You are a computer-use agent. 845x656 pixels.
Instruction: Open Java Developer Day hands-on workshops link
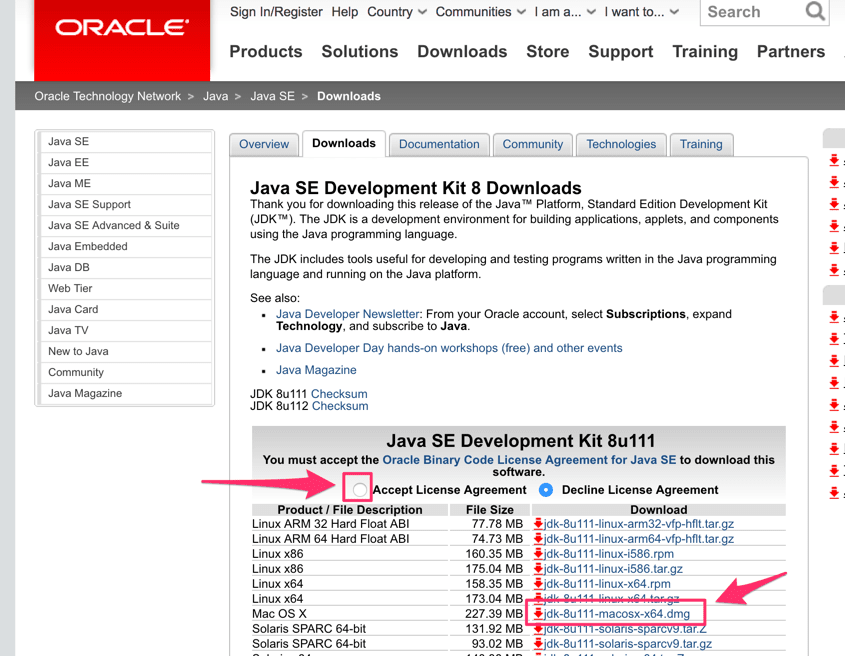pos(449,348)
